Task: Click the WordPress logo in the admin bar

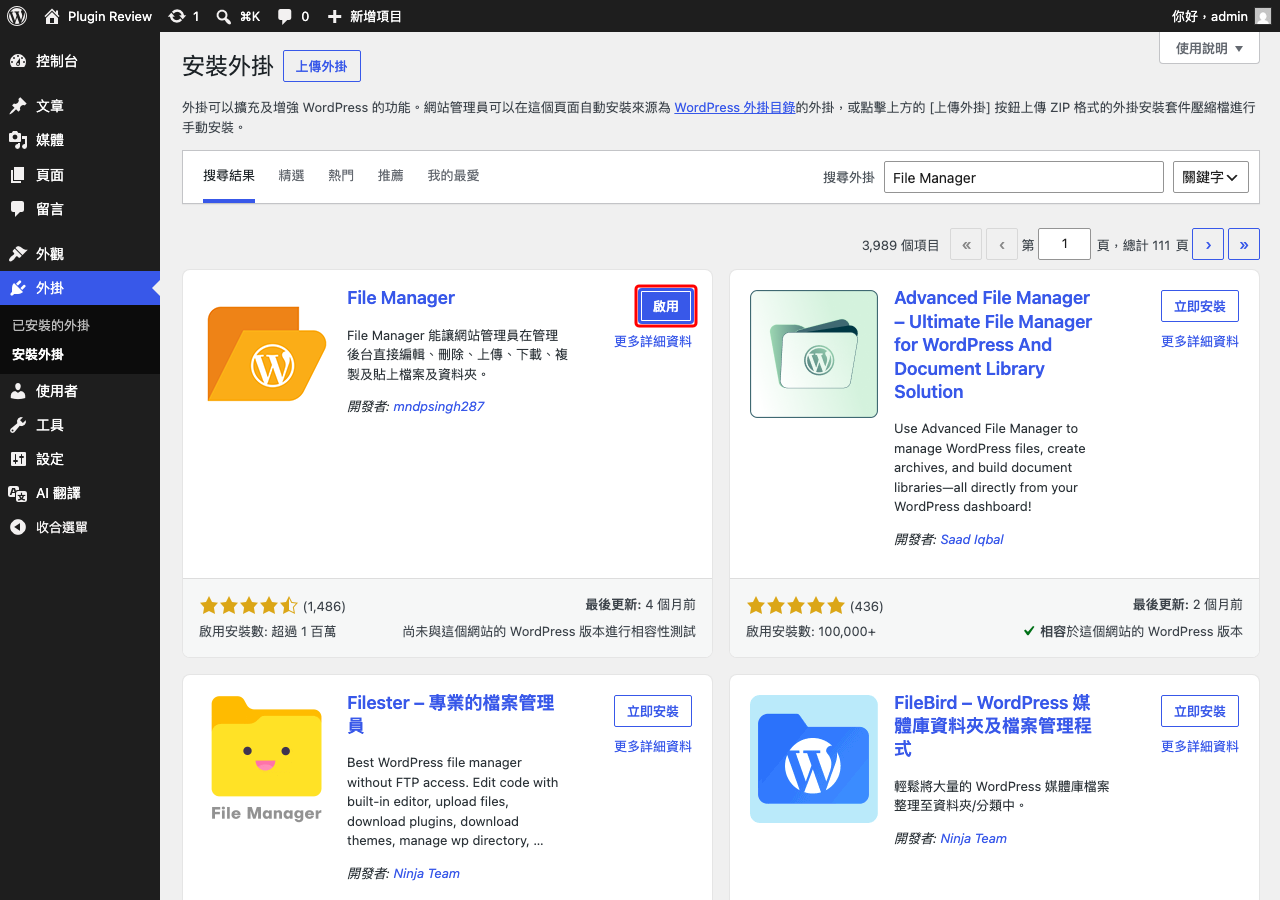Action: tap(17, 16)
